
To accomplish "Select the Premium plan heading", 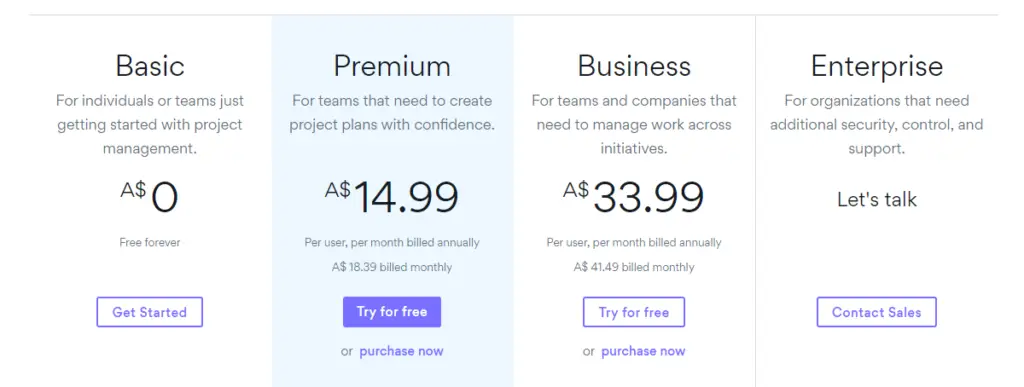I will pos(392,66).
